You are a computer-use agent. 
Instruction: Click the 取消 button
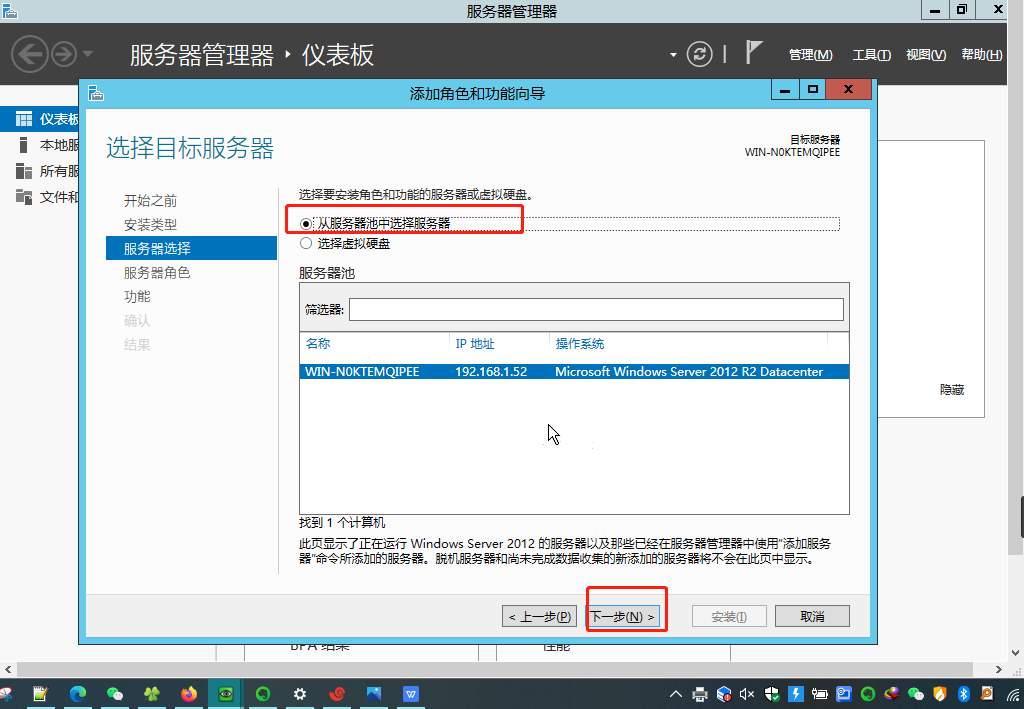point(812,616)
